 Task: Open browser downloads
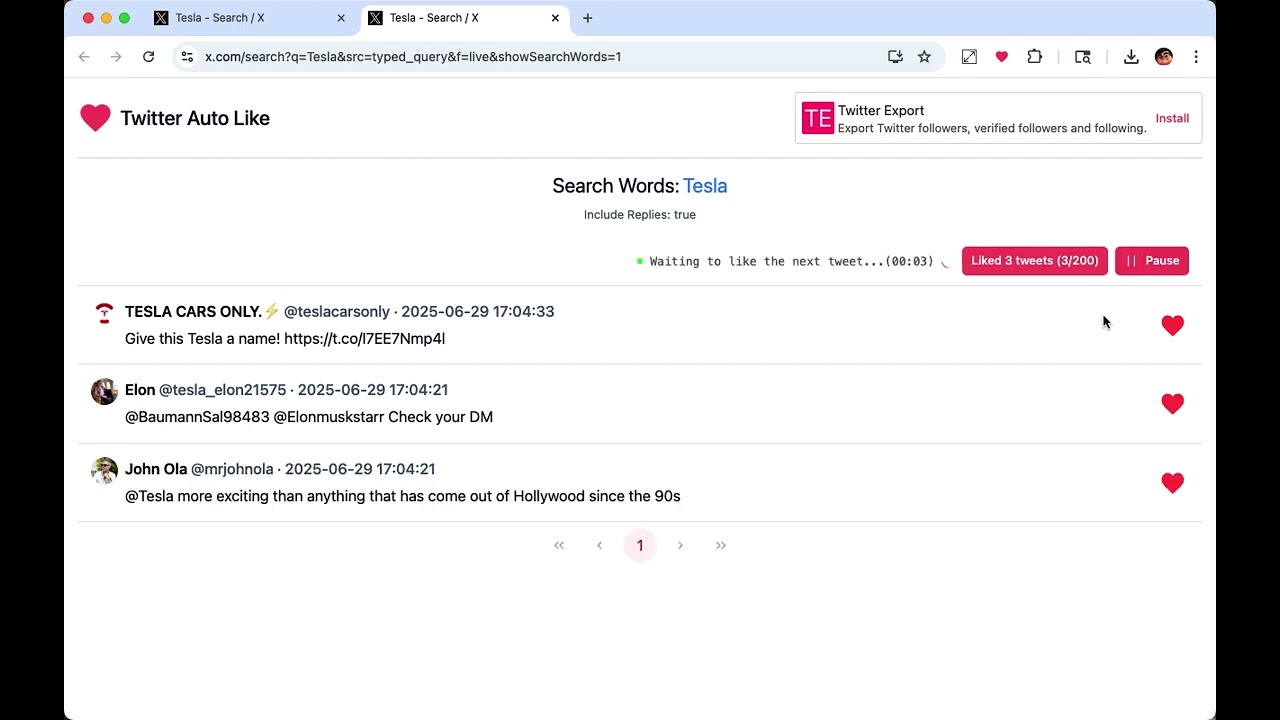pyautogui.click(x=1131, y=57)
